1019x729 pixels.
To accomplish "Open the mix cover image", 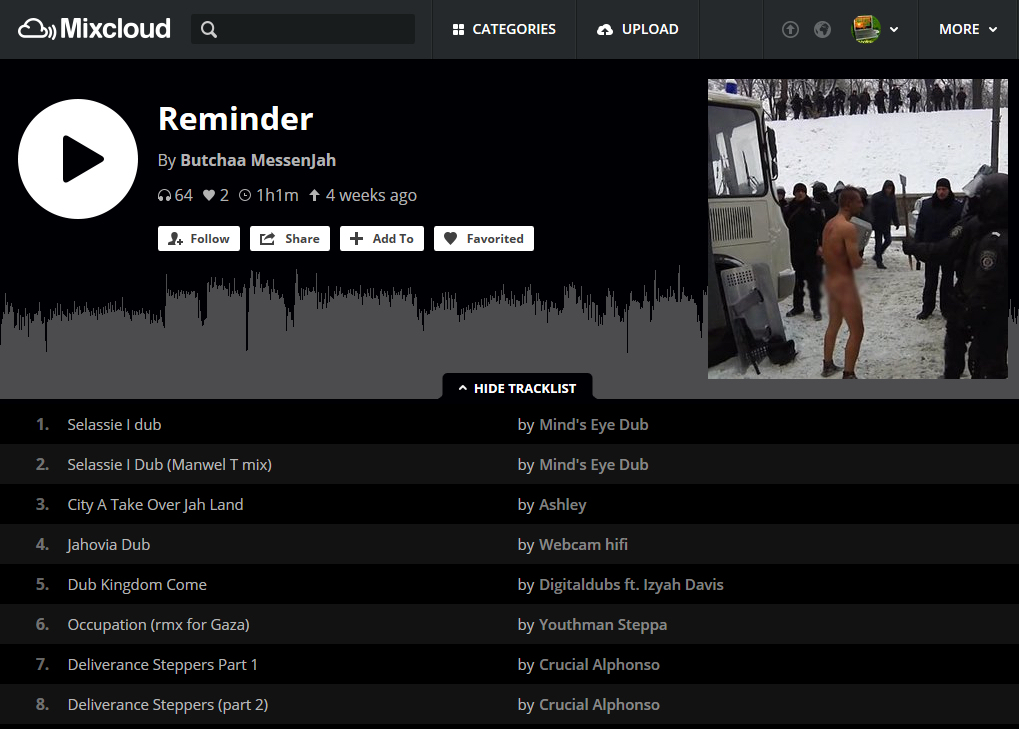I will tap(858, 229).
